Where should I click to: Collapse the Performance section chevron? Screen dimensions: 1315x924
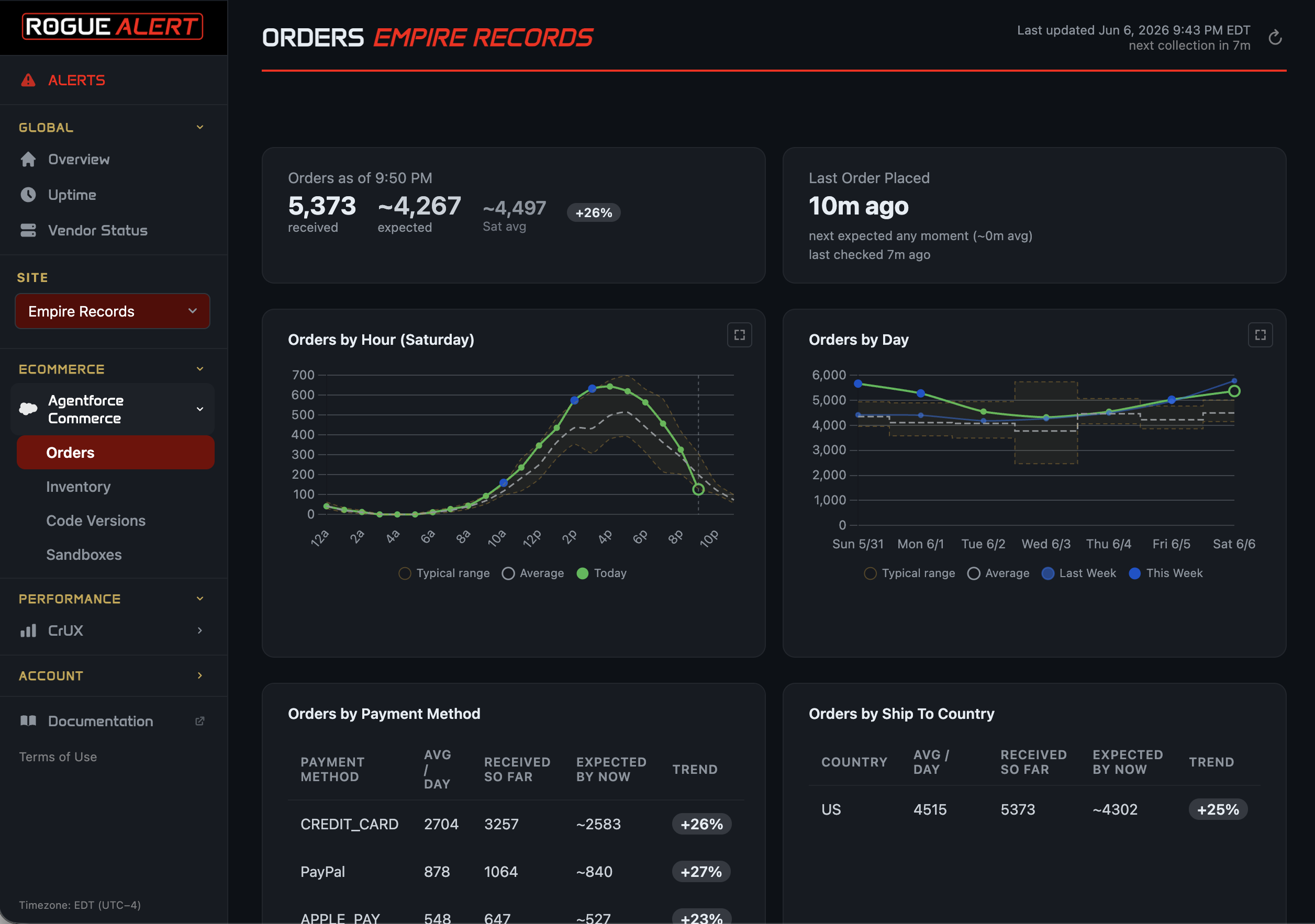(200, 598)
